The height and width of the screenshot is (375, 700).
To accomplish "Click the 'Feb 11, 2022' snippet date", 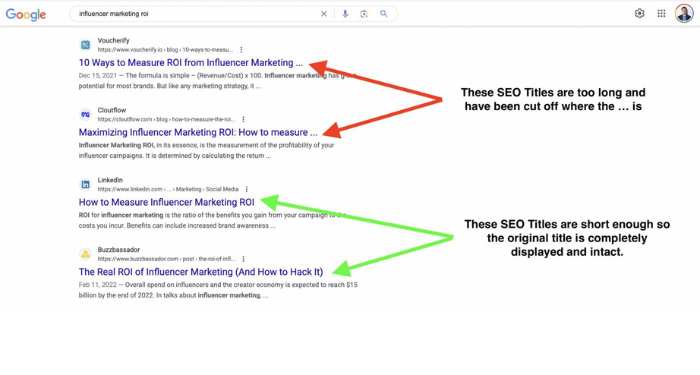I will pyautogui.click(x=97, y=284).
